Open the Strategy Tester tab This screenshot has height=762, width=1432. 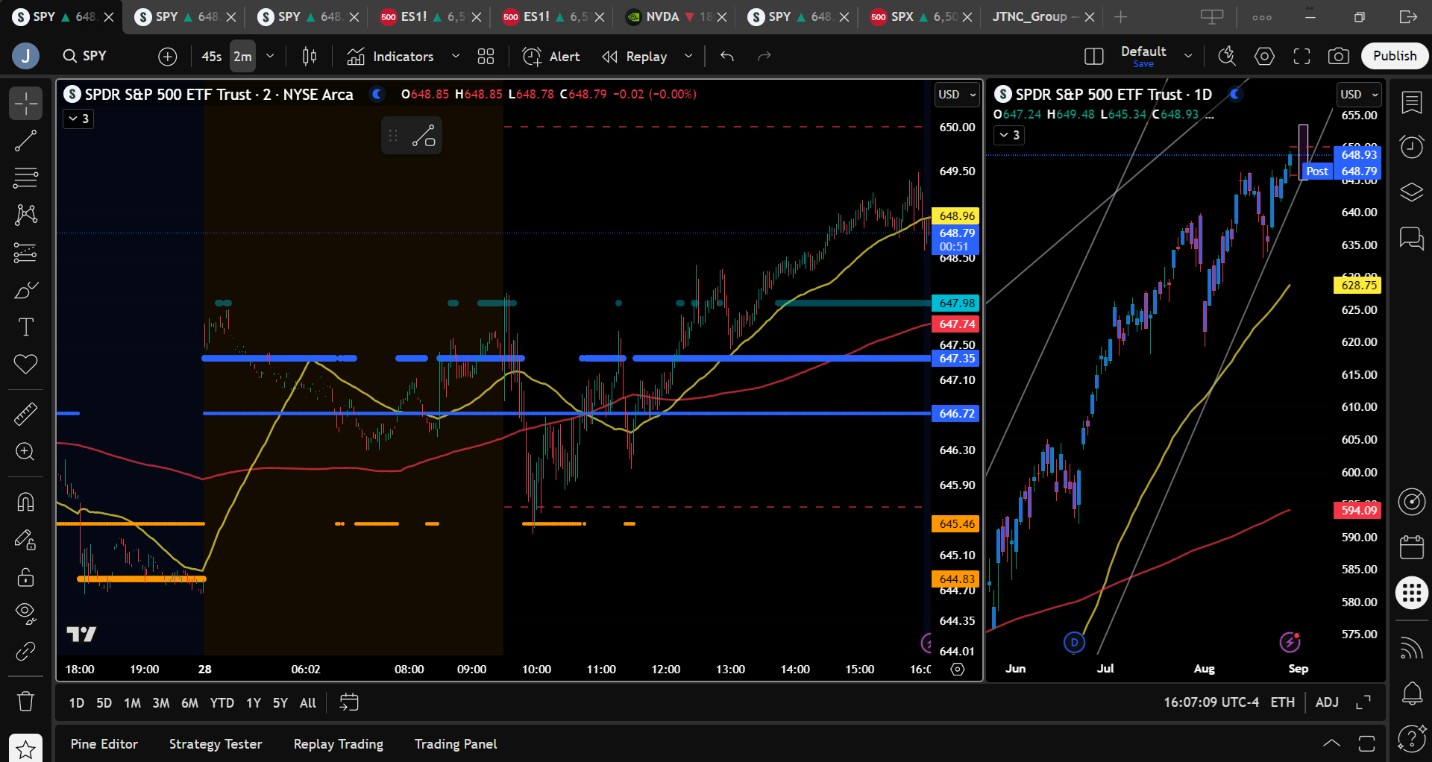[x=216, y=744]
